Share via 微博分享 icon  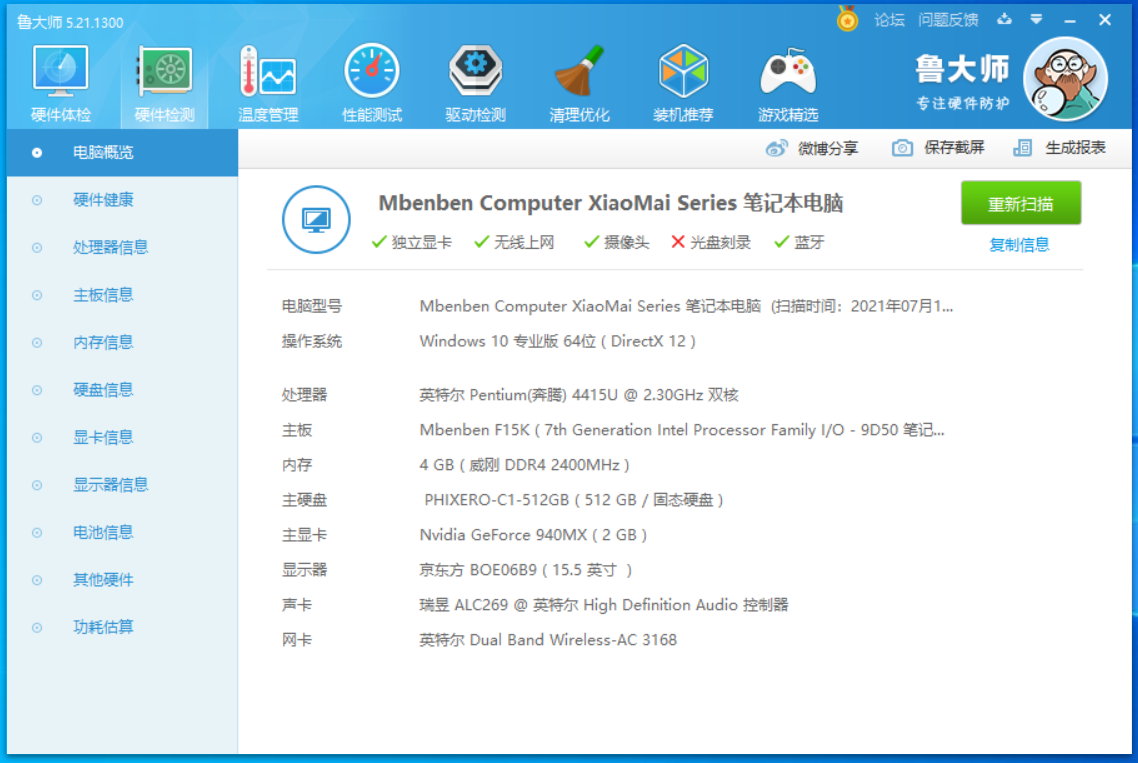(x=776, y=148)
